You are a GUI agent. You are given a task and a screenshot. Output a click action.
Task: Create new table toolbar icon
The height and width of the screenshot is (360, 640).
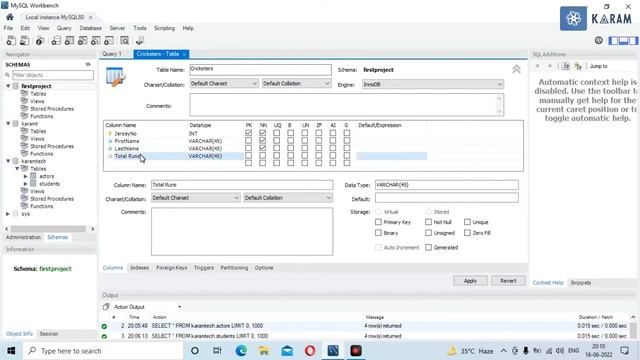pos(69,40)
